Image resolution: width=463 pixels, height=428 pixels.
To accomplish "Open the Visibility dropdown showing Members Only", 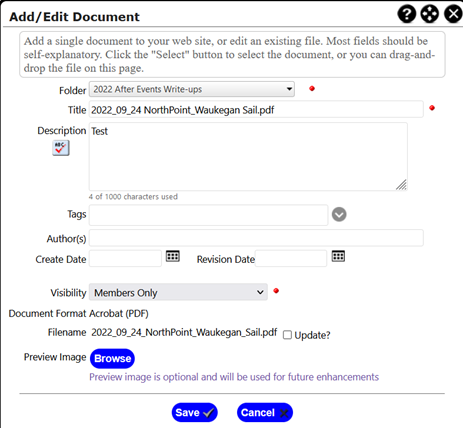I will click(x=178, y=292).
